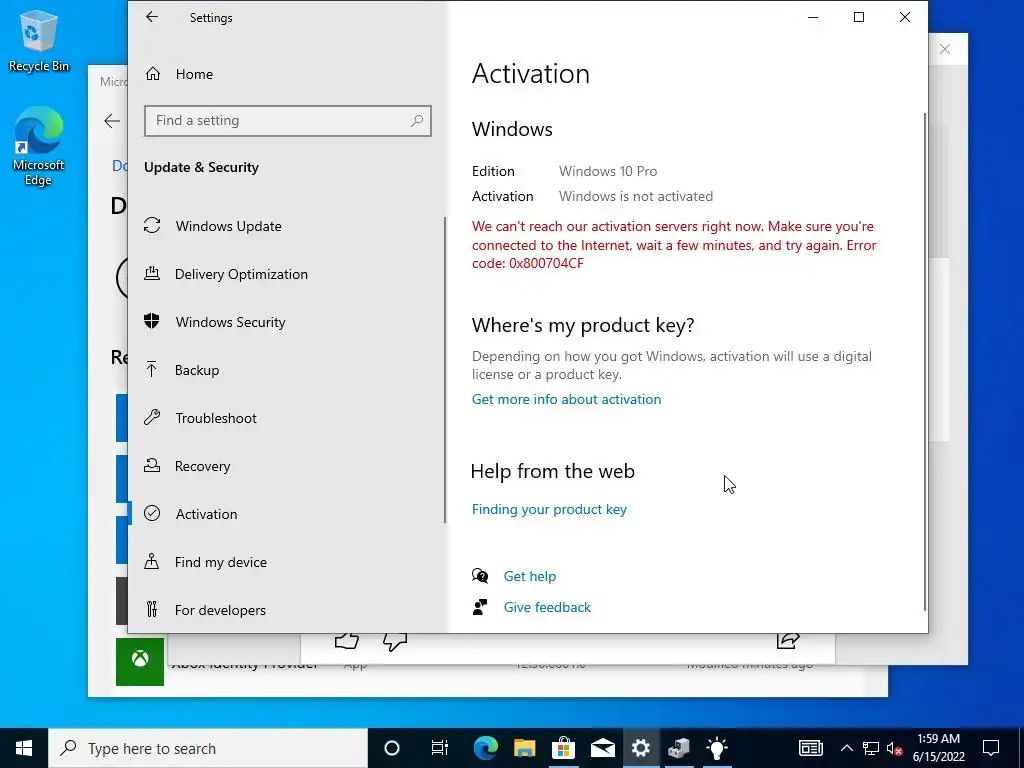Click the Settings right pane scrollbar
Image resolution: width=1024 pixels, height=768 pixels.
(925, 362)
